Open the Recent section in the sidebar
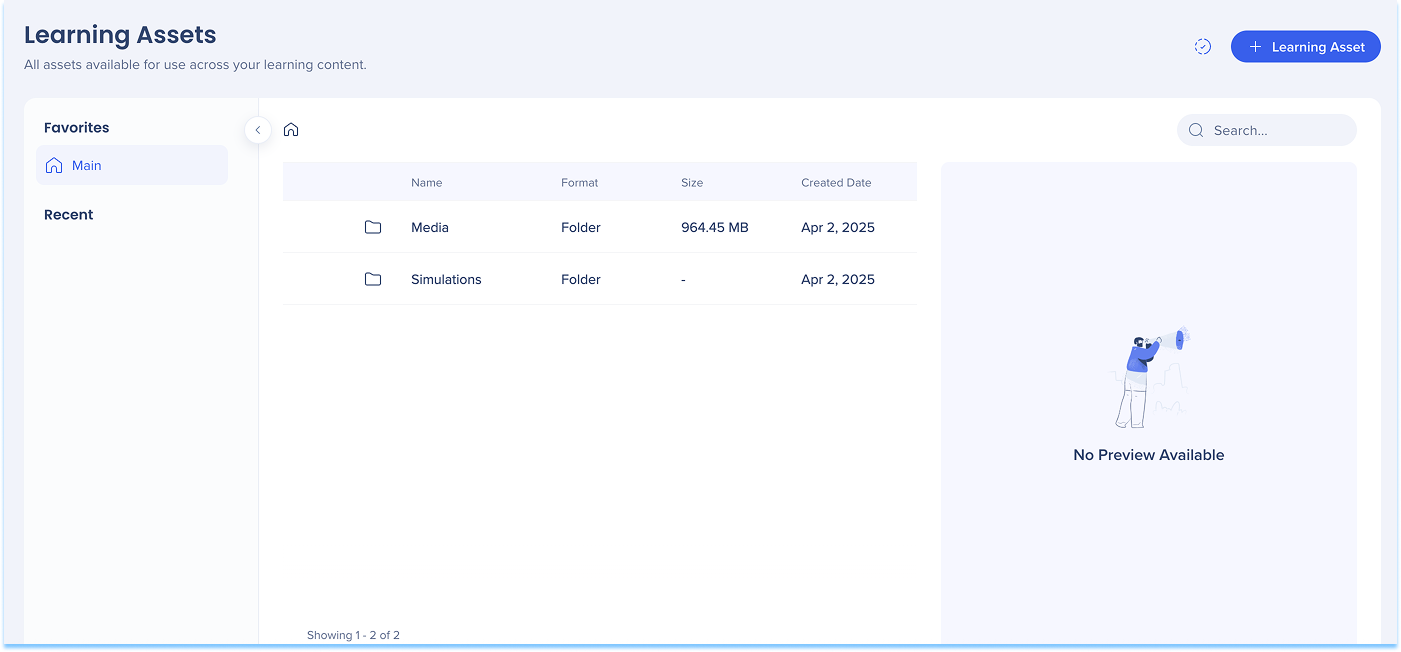The height and width of the screenshot is (652, 1401). pos(69,215)
